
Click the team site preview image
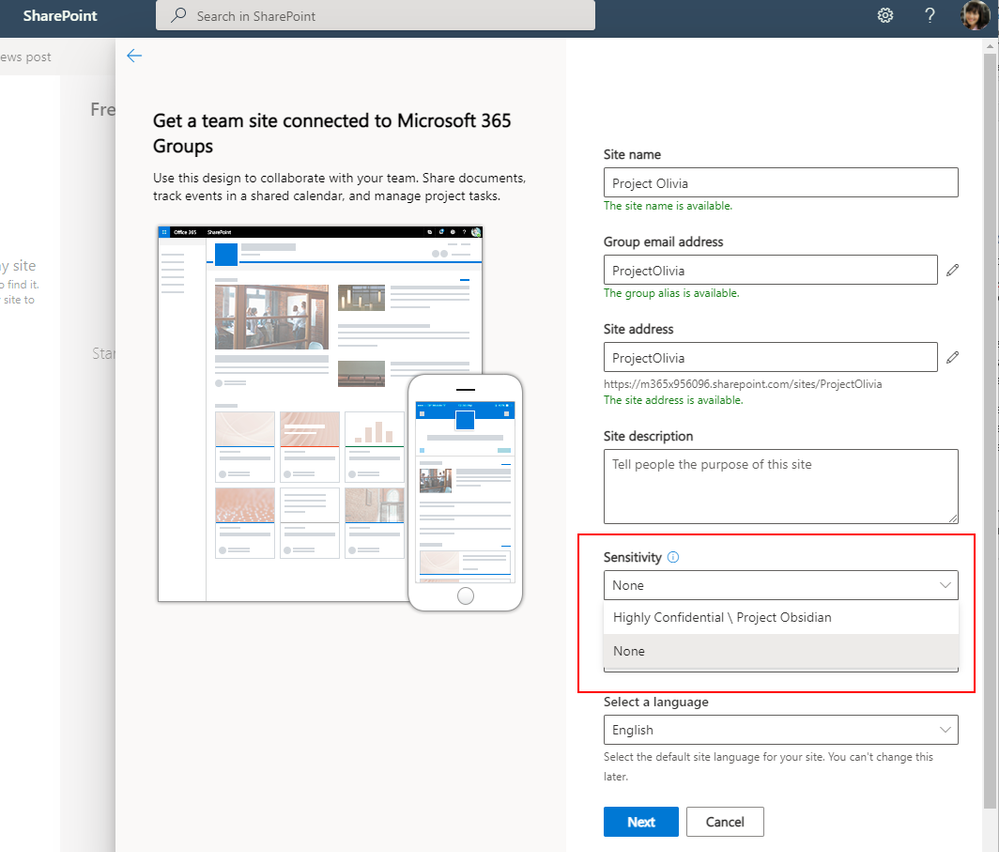tap(340, 418)
